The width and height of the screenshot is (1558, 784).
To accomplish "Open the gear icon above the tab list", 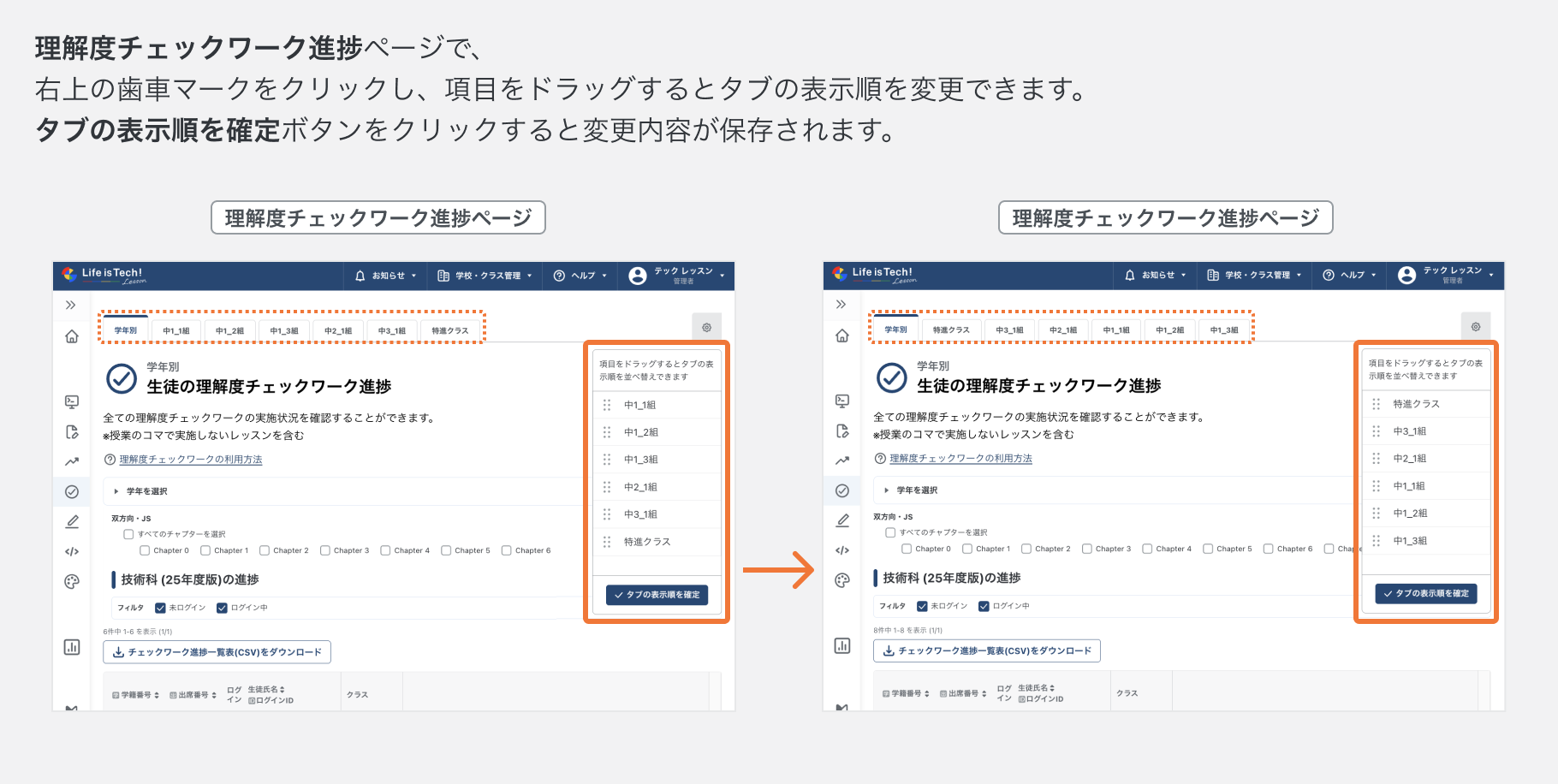I will coord(706,327).
